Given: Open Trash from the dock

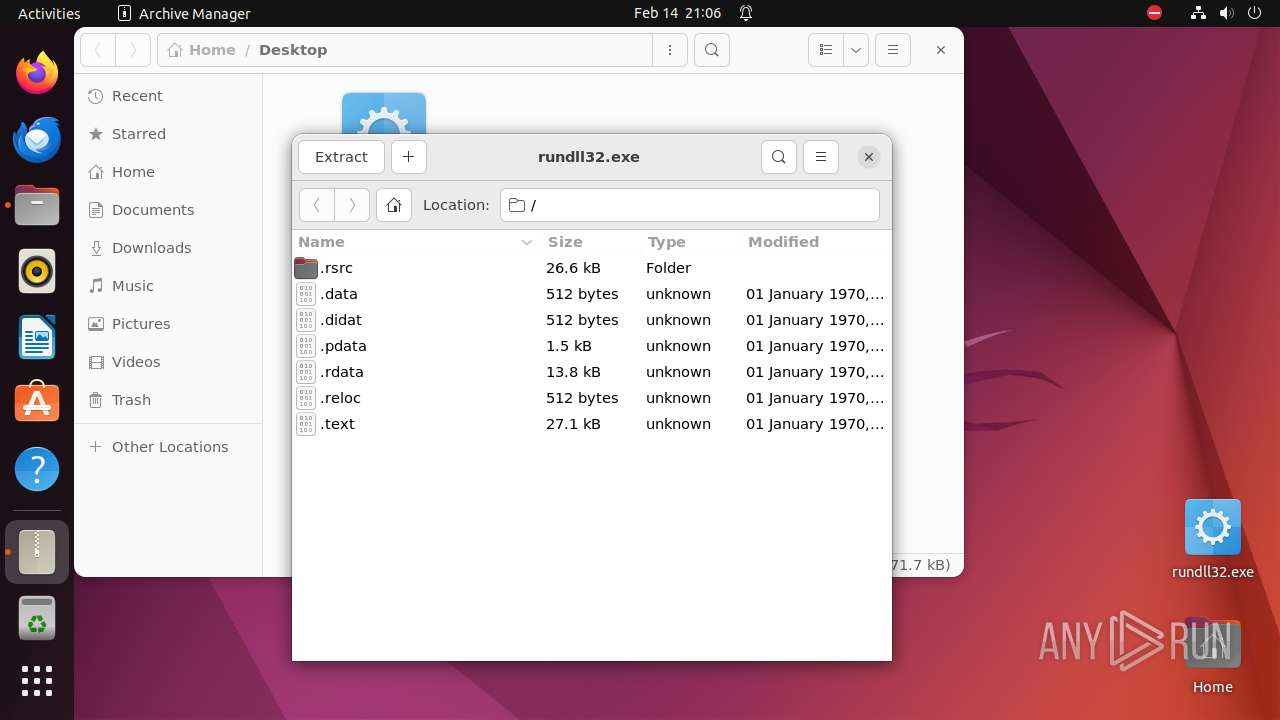Looking at the screenshot, I should [x=37, y=618].
